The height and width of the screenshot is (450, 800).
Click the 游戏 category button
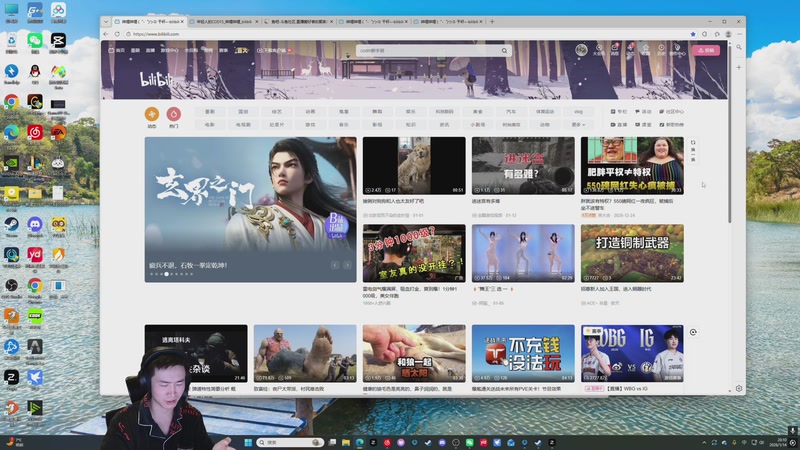pyautogui.click(x=310, y=124)
